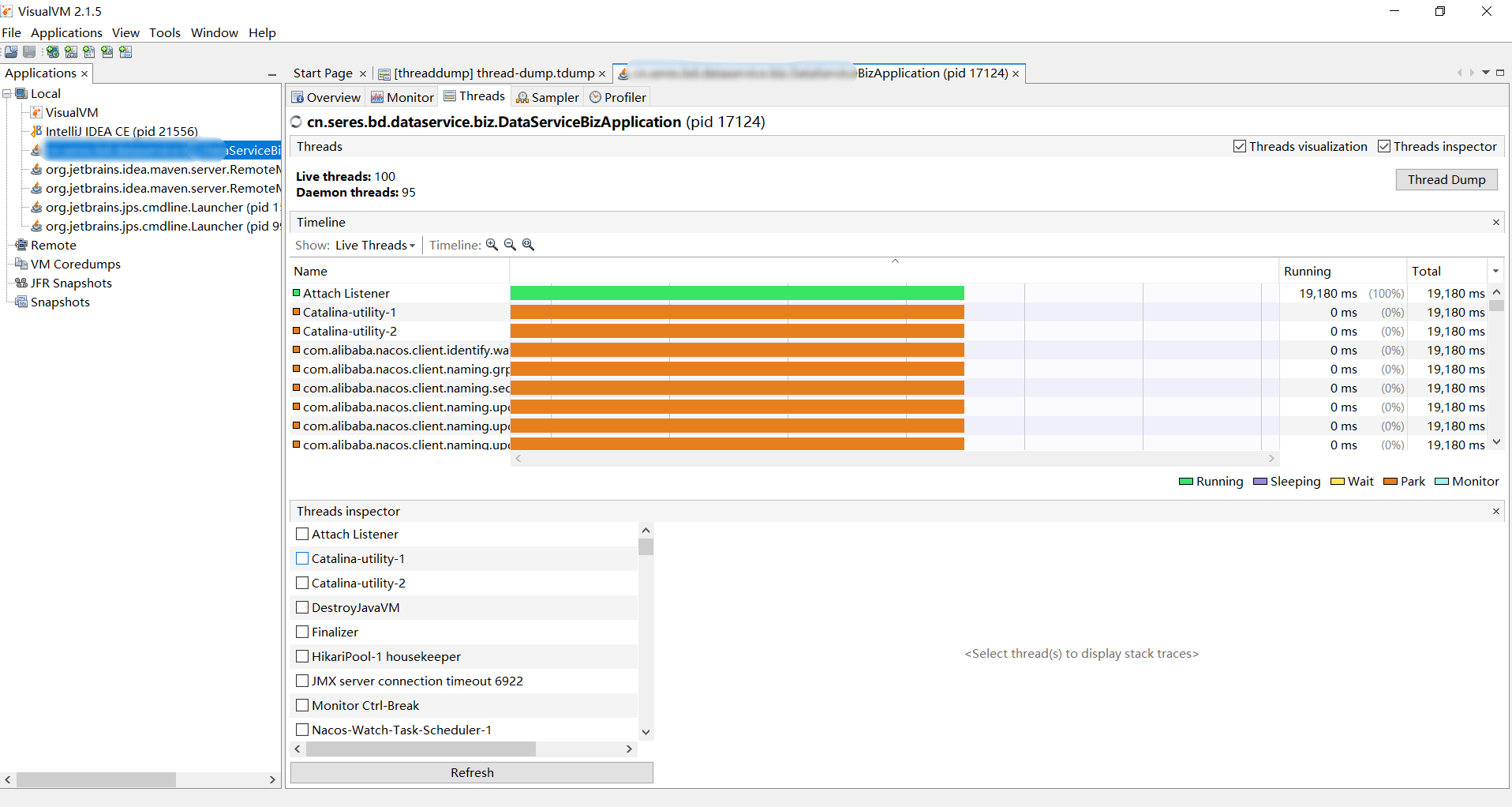The image size is (1512, 807).
Task: Close the Timeline section with its X
Action: pos(1495,223)
